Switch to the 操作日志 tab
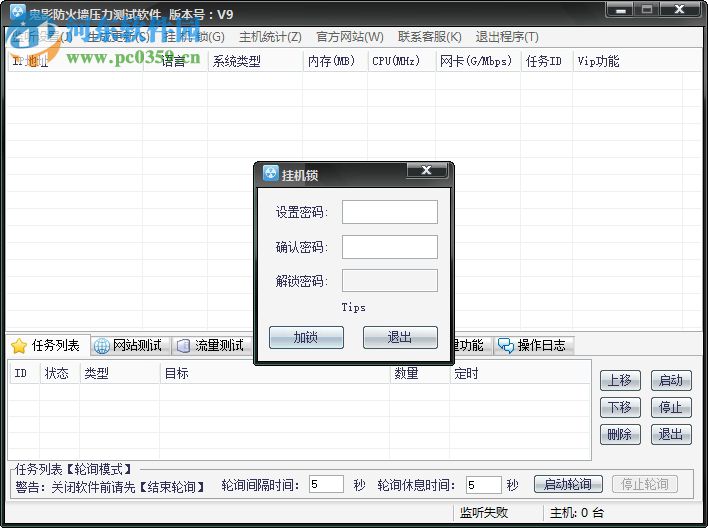Viewport: 708px width, 528px height. coord(533,346)
